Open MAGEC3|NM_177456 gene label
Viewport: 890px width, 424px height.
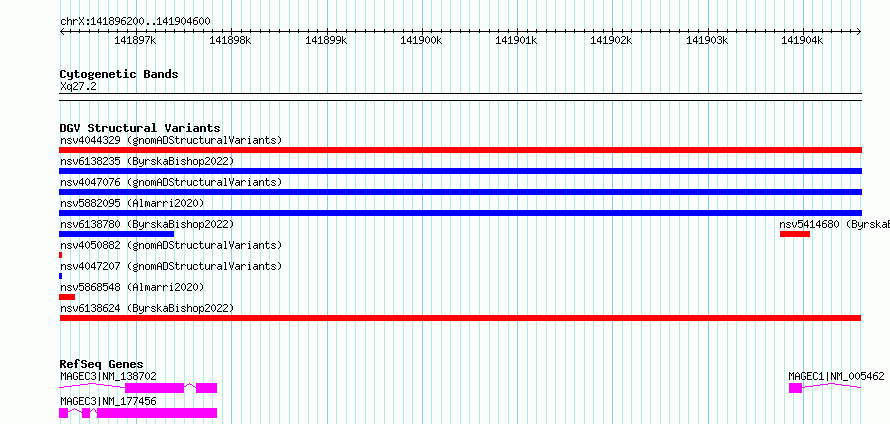tap(108, 402)
